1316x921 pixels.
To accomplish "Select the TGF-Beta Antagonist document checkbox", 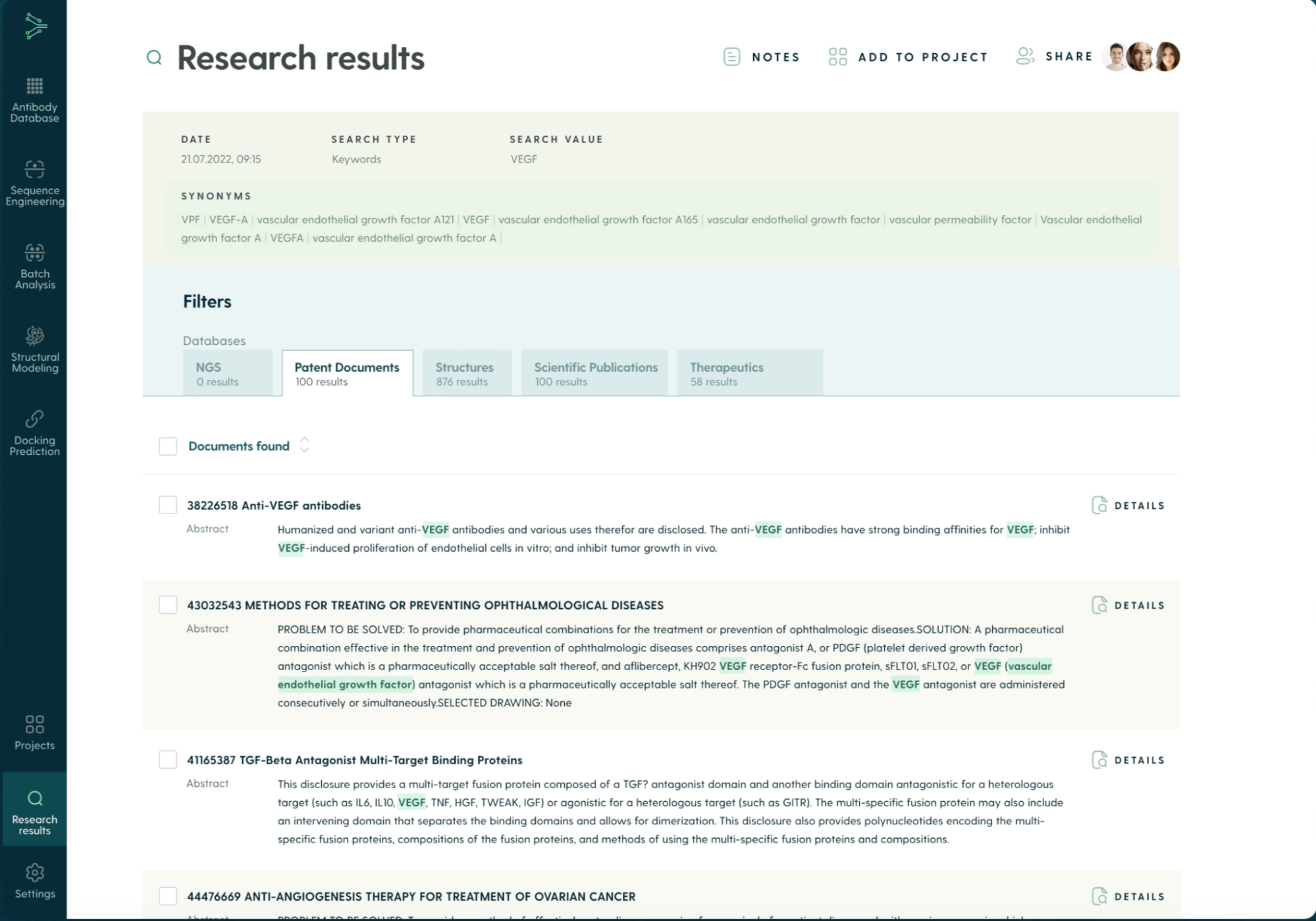I will [168, 760].
